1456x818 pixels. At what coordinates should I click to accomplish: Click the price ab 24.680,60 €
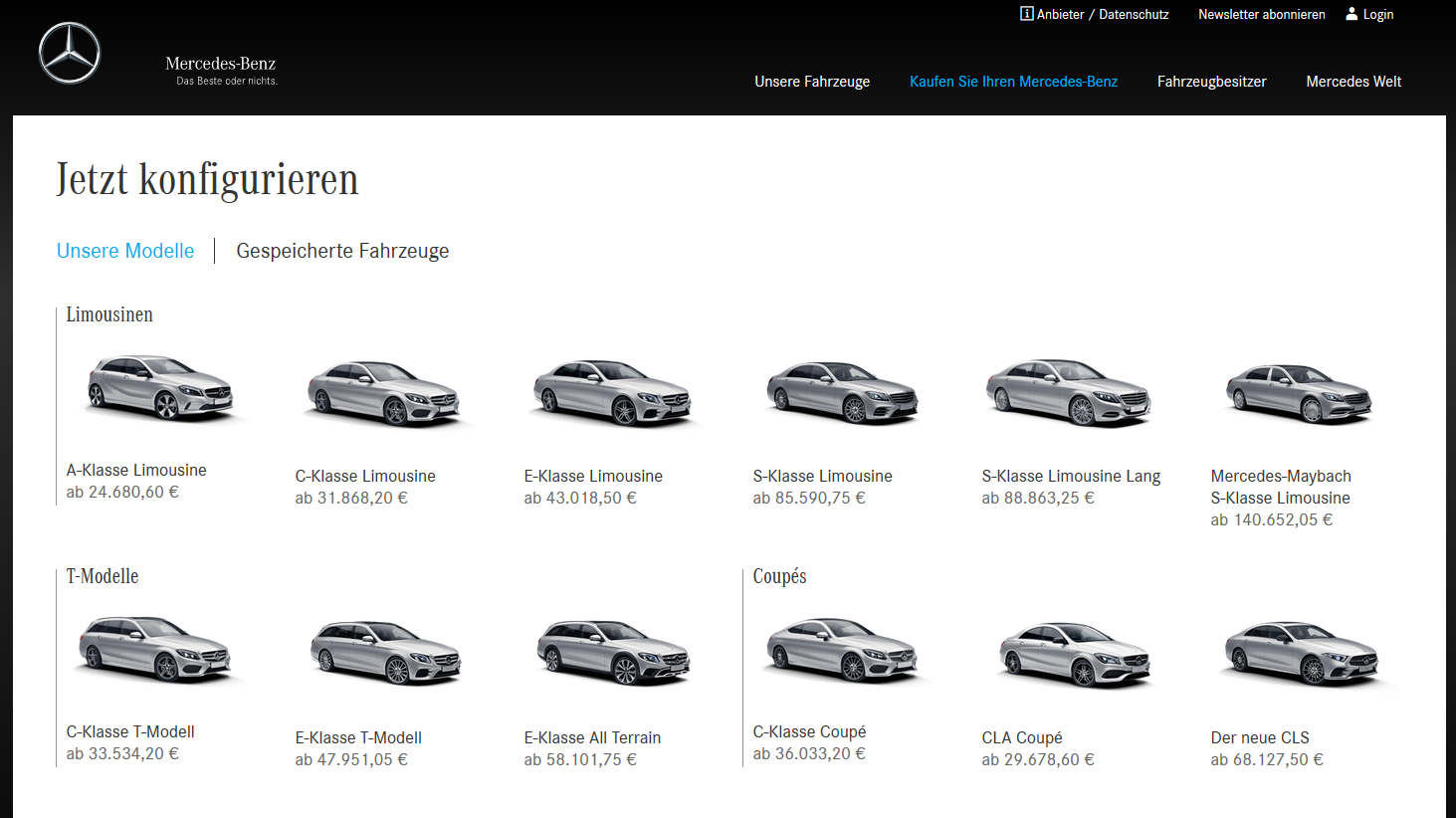(x=122, y=492)
